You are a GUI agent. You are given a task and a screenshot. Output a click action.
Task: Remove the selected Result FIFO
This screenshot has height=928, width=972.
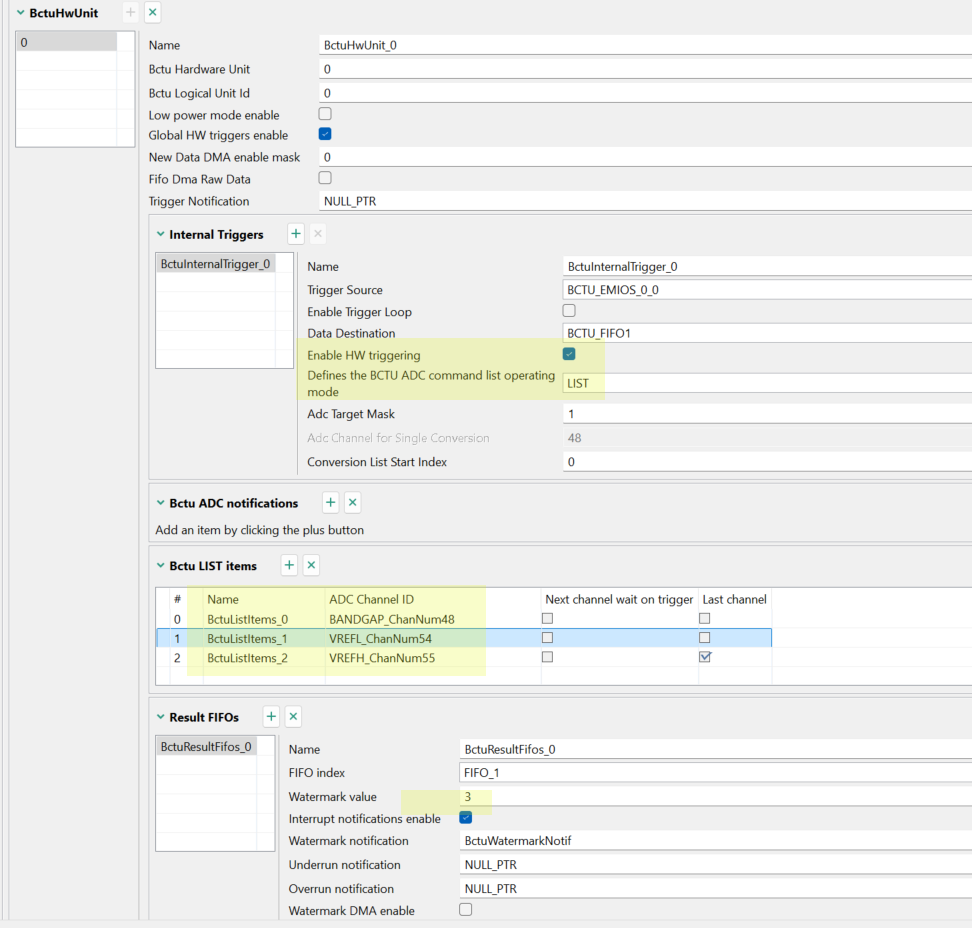click(x=293, y=717)
